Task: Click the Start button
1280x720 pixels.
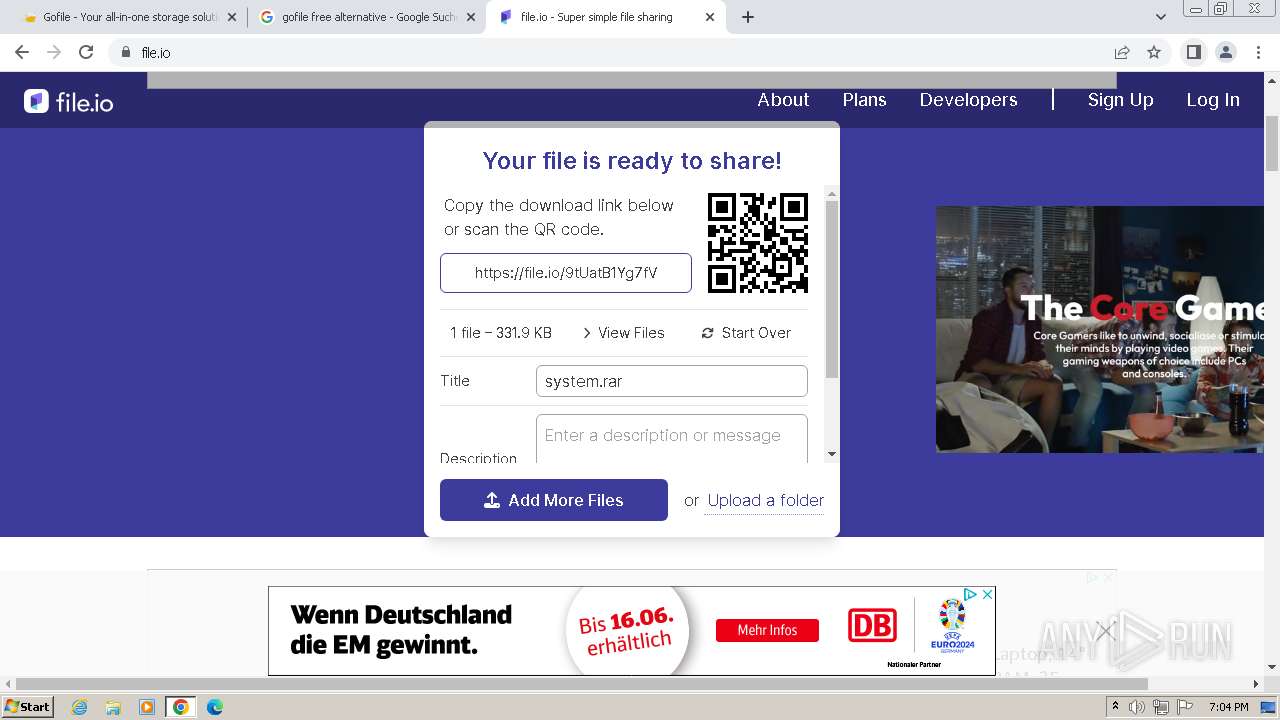Action: coord(28,707)
